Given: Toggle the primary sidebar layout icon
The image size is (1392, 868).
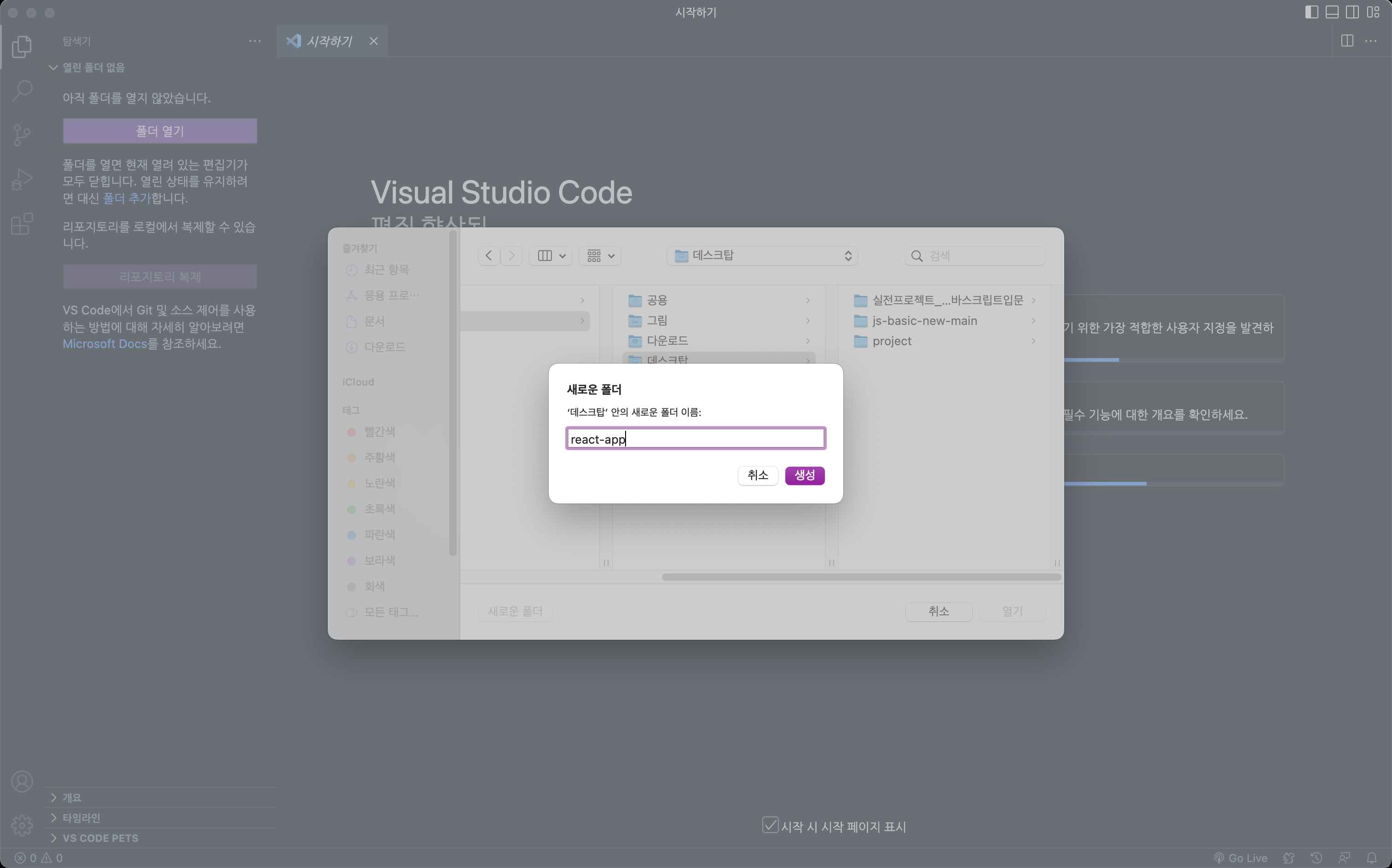Looking at the screenshot, I should (1311, 12).
